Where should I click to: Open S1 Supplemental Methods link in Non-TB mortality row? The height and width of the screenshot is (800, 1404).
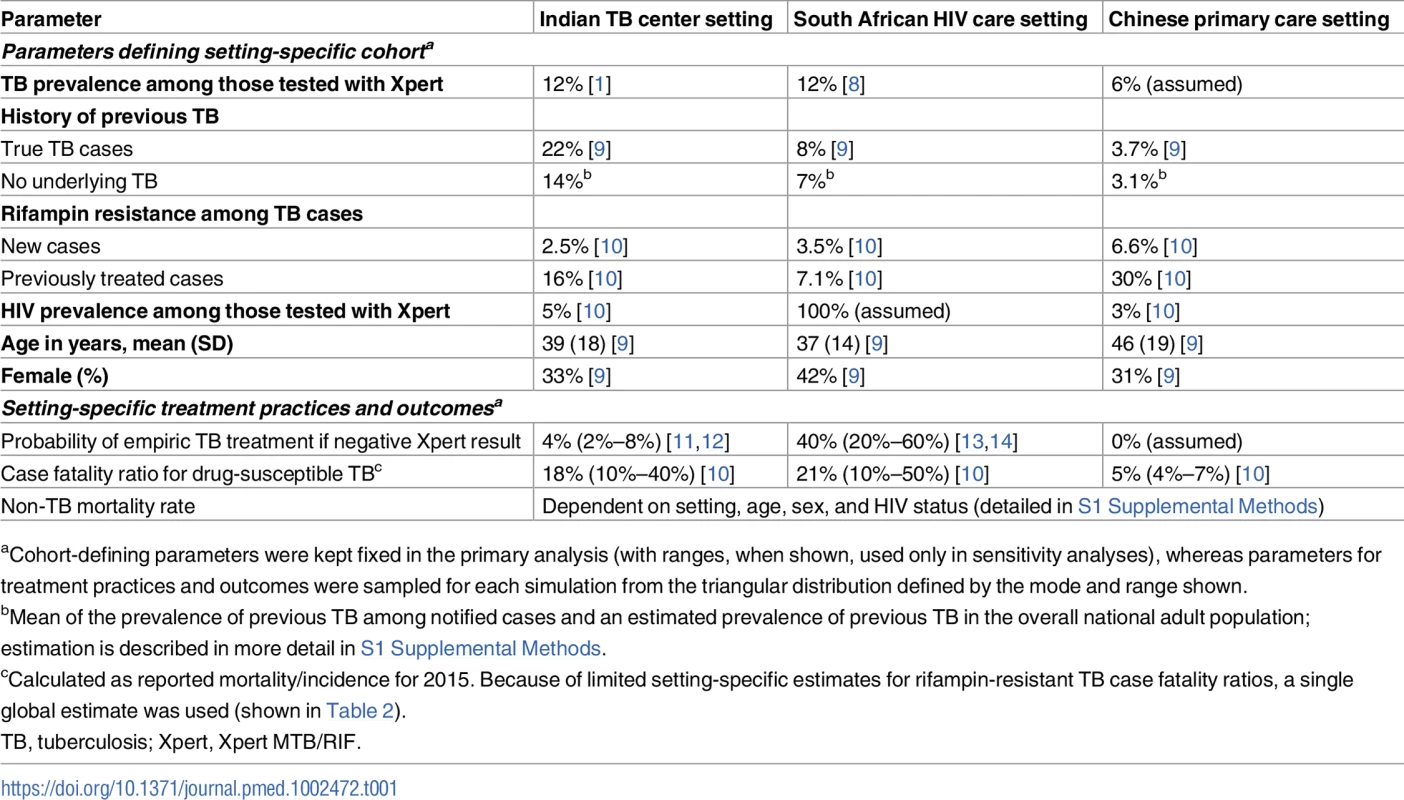point(1197,506)
